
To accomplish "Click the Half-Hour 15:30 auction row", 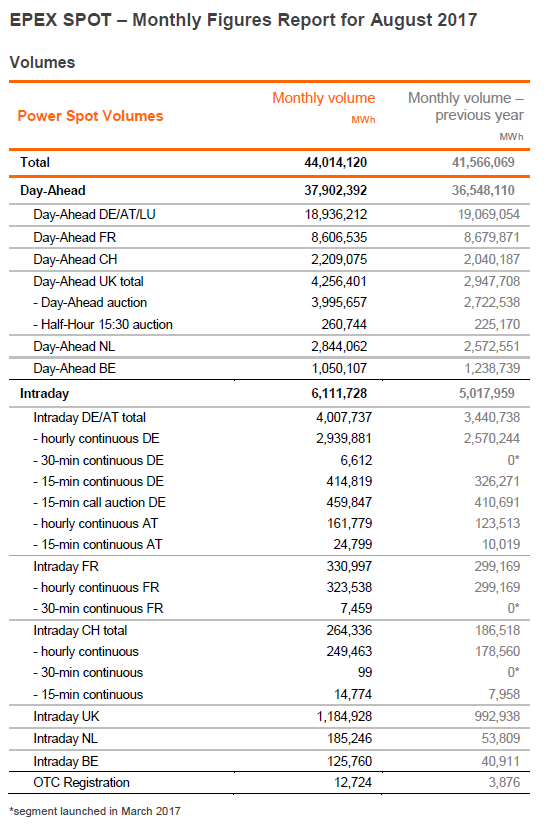I will (270, 324).
